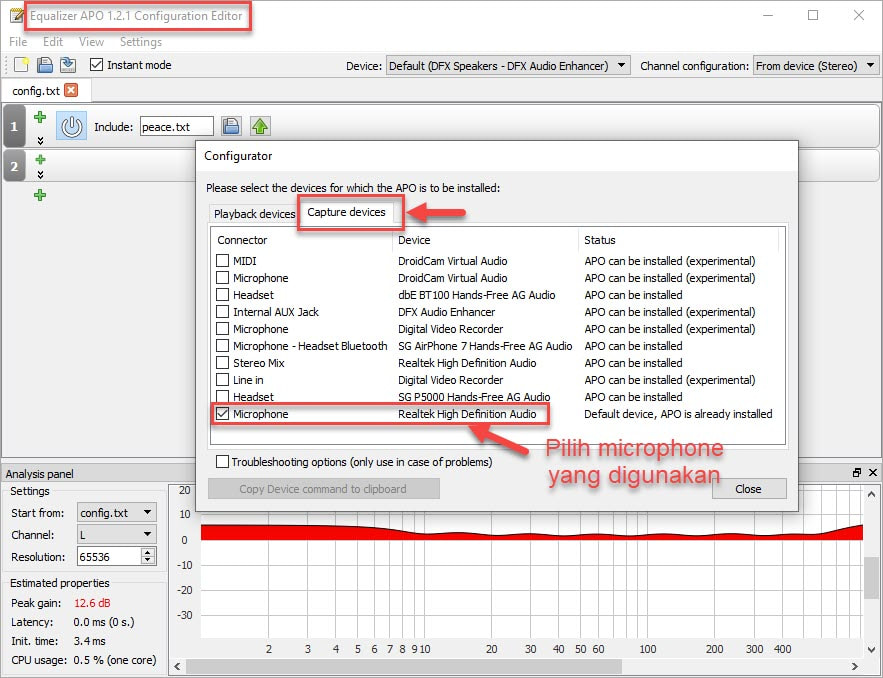Click the Include file name input field

click(x=177, y=126)
